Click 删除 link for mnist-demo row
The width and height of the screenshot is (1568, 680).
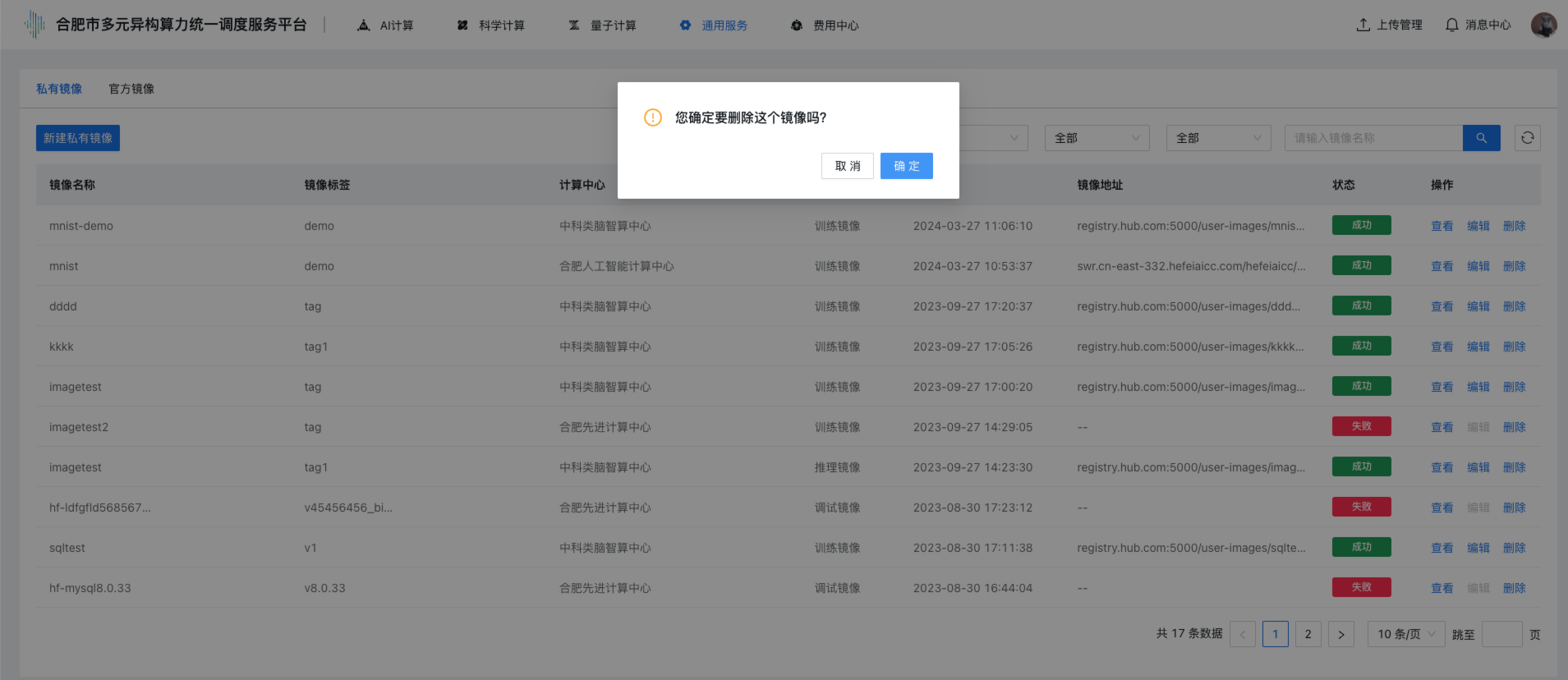(1514, 226)
